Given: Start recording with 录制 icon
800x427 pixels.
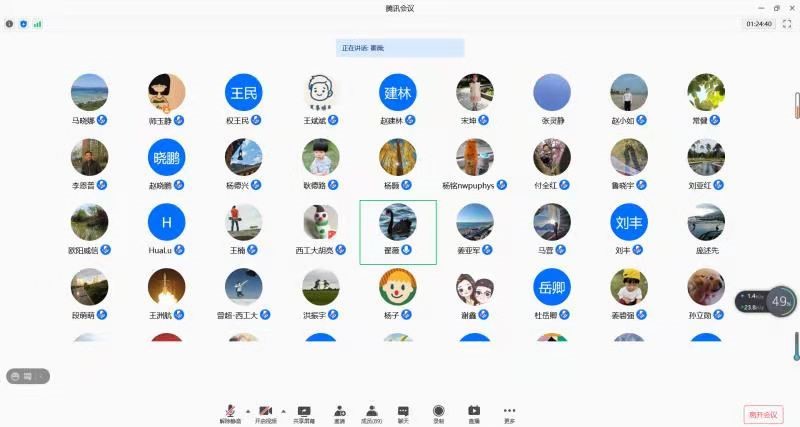Looking at the screenshot, I should coord(438,412).
